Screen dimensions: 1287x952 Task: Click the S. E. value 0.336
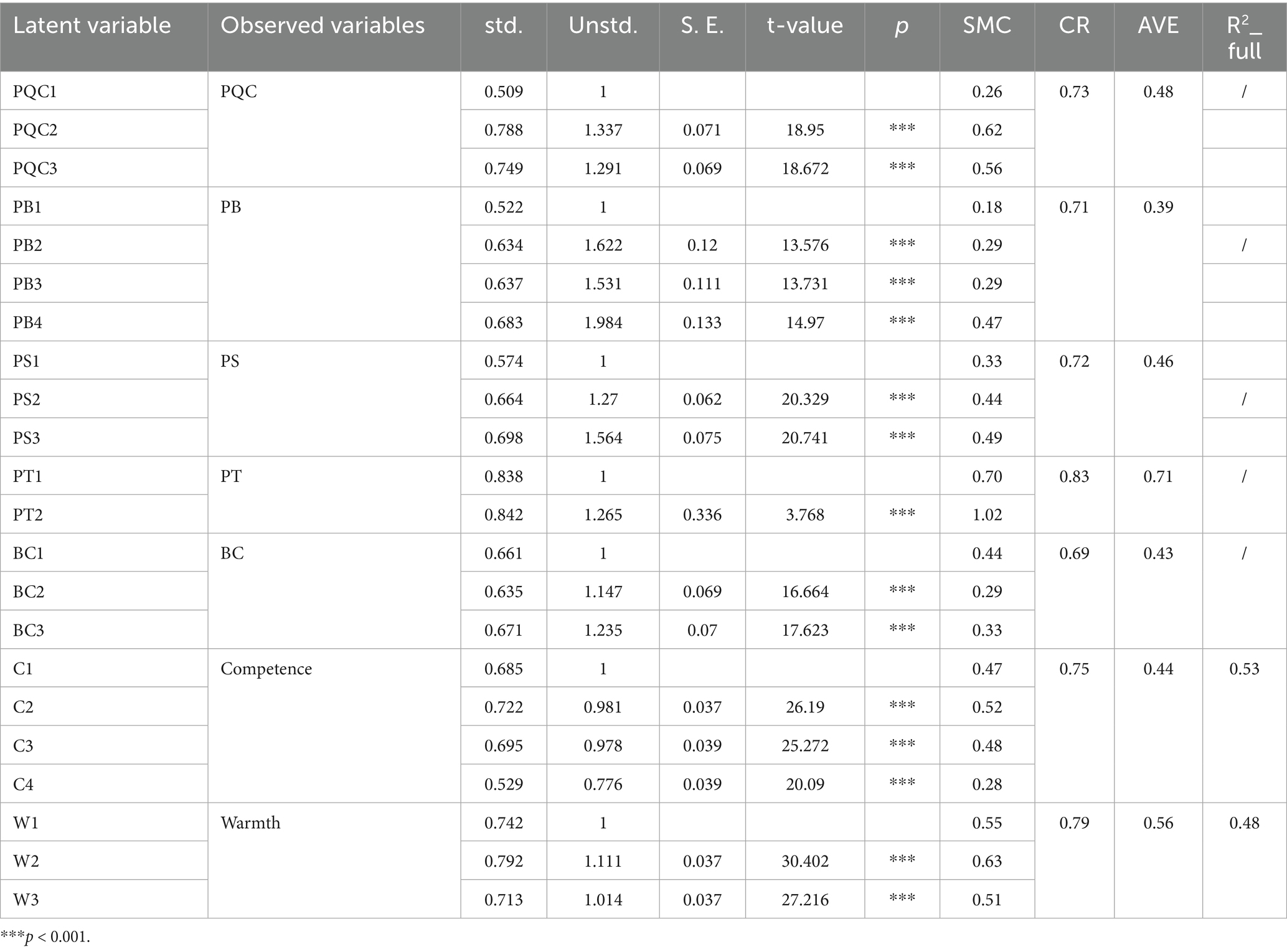702,515
